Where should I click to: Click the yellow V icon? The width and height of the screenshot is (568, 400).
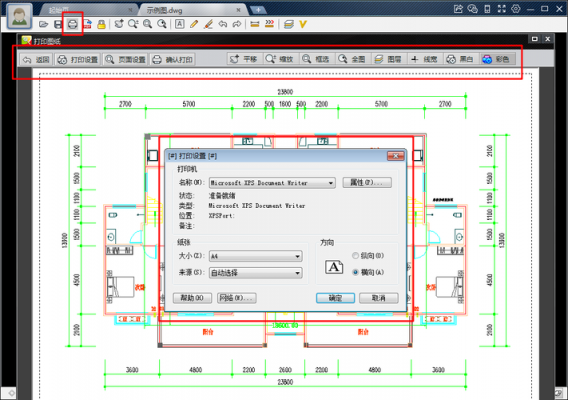pos(303,24)
